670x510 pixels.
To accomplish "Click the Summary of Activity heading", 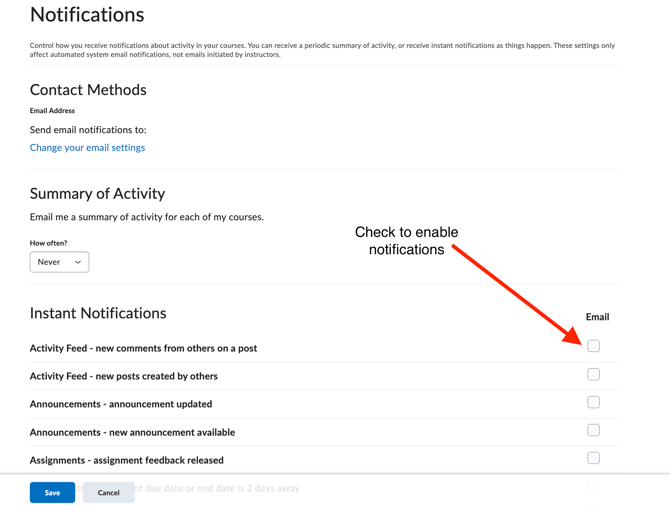I will tap(97, 193).
